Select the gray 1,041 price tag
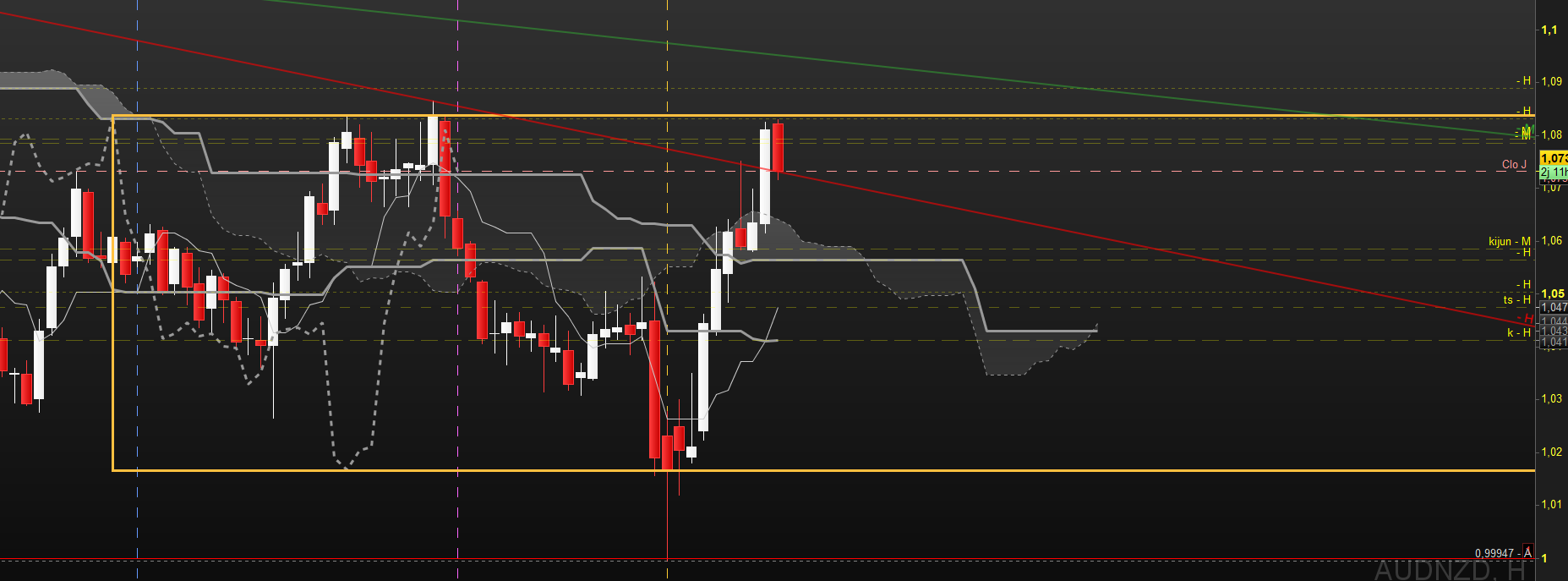 coord(1554,342)
